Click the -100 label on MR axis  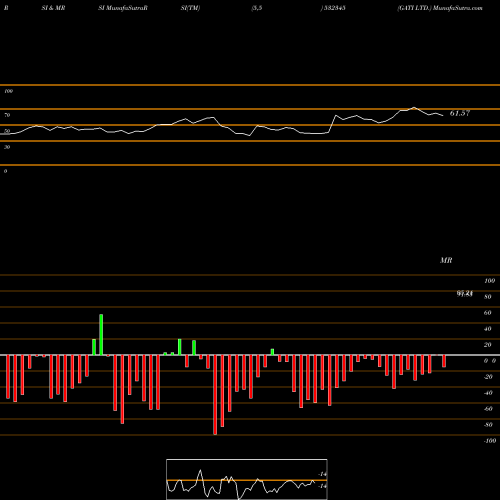pos(490,441)
